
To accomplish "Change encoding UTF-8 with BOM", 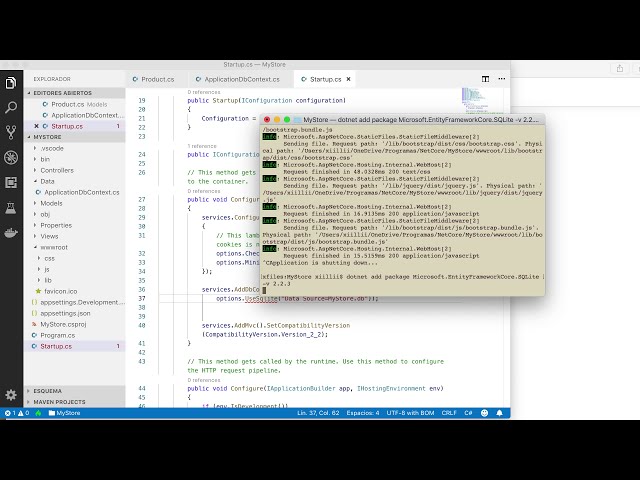I will click(x=410, y=413).
